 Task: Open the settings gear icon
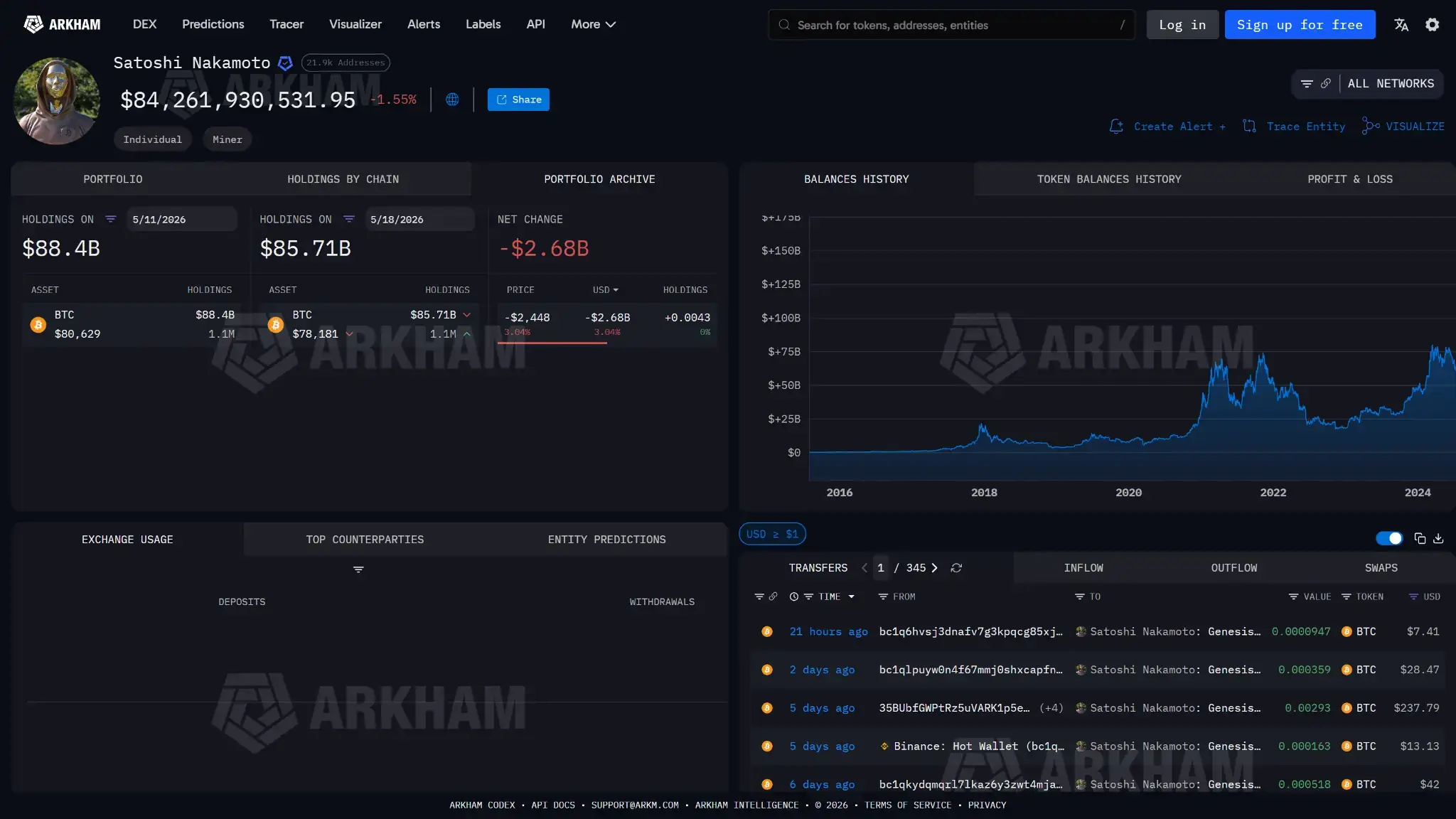pyautogui.click(x=1433, y=25)
